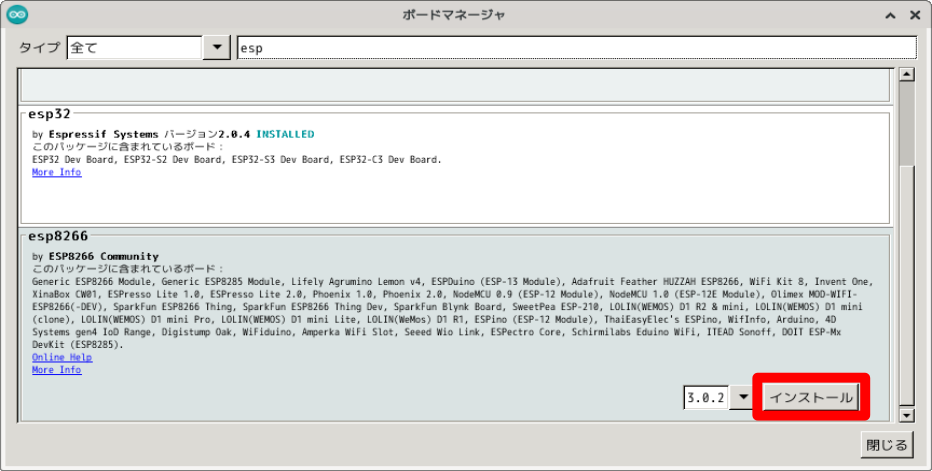Click the インストール button for esp8266
Viewport: 932px width, 471px height.
[x=811, y=397]
